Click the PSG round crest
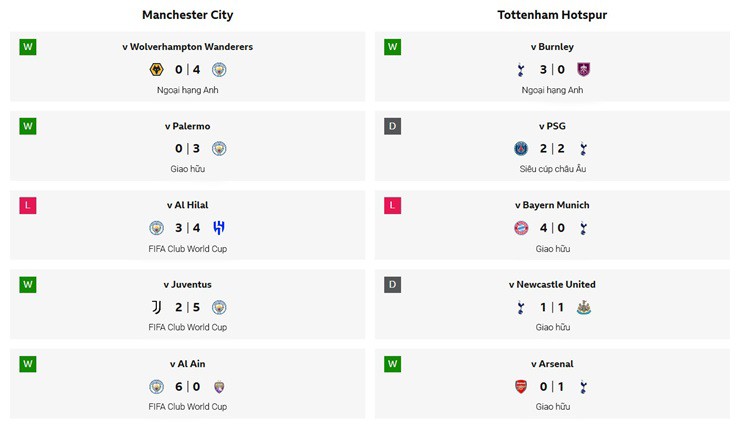 521,149
